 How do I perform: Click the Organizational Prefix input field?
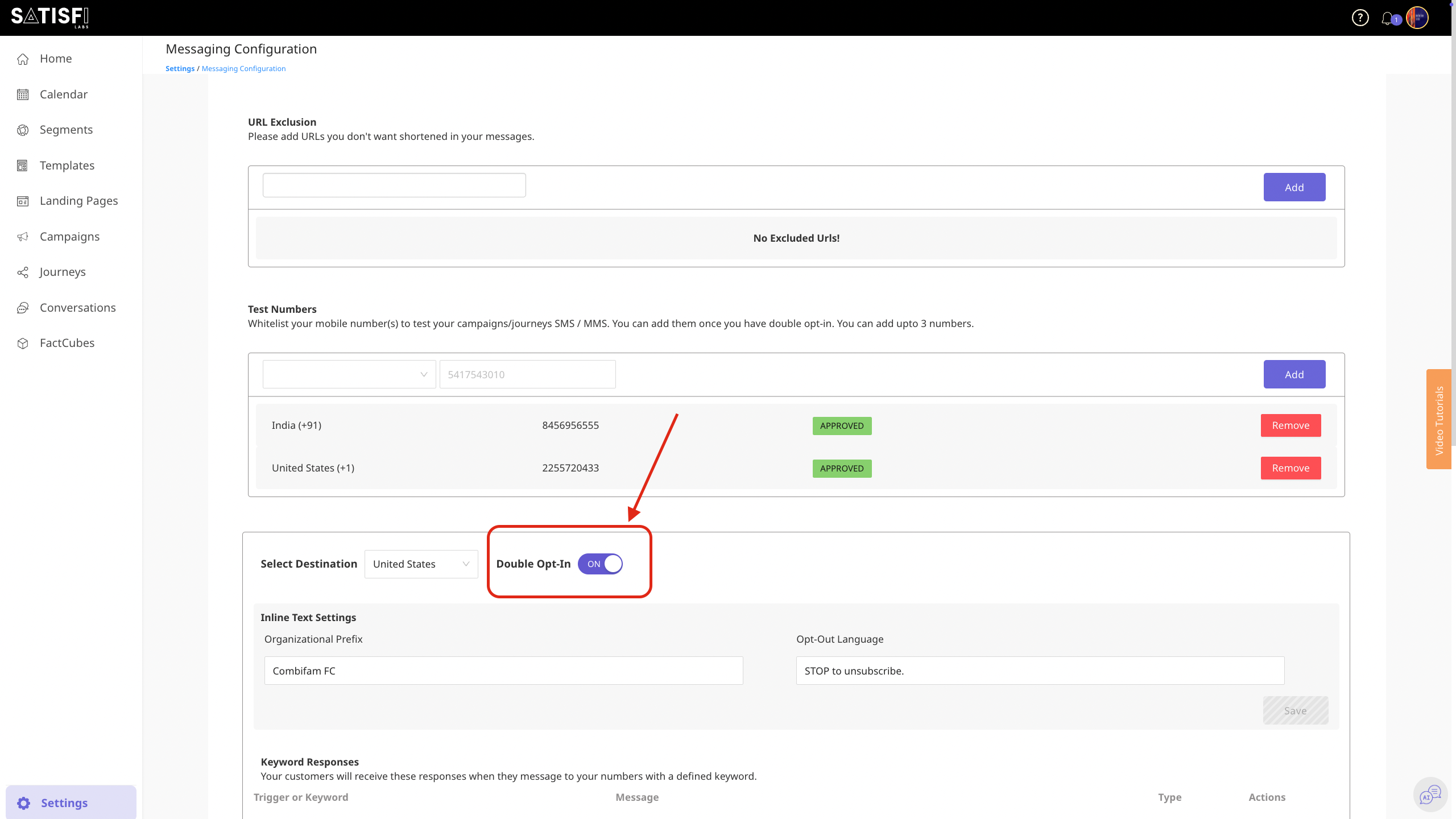[x=503, y=671]
